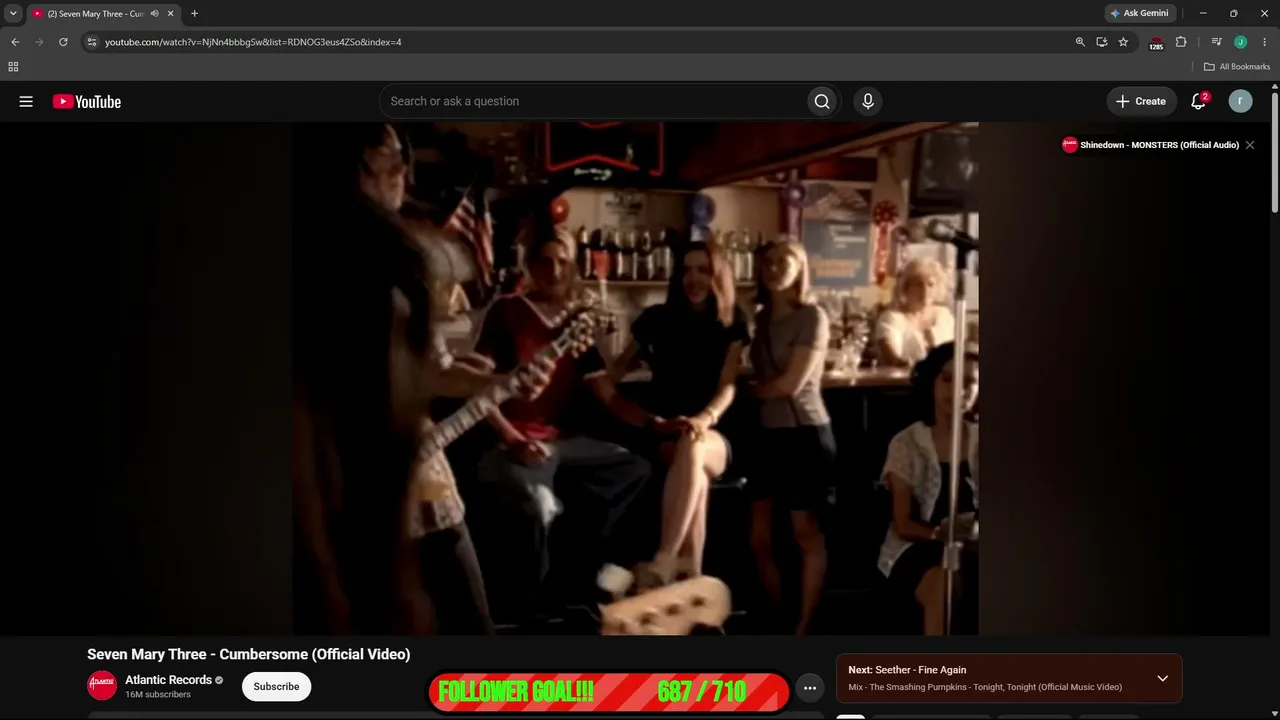View site information in address bar
This screenshot has width=1280, height=720.
click(92, 42)
